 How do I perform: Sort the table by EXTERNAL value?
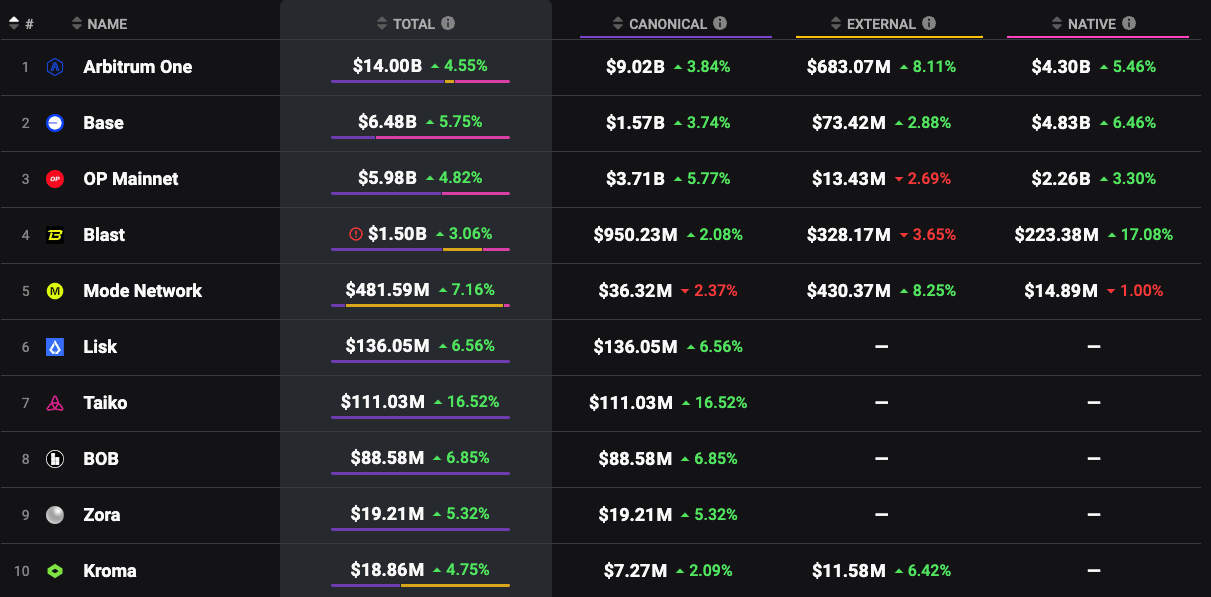click(x=880, y=23)
